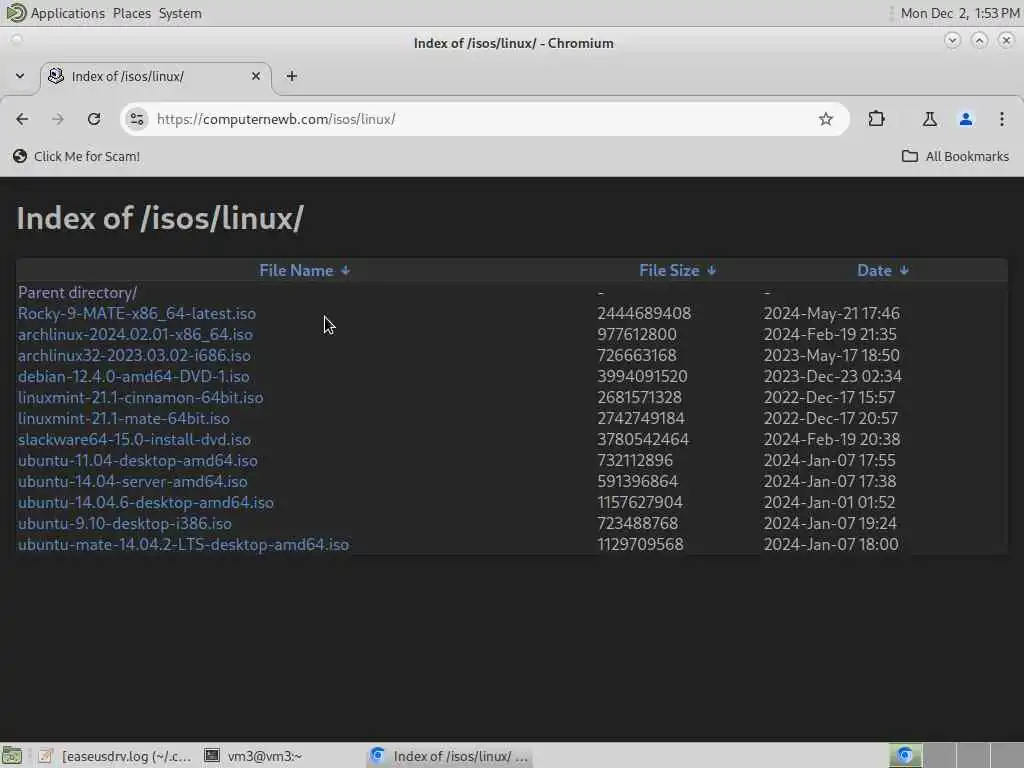Click date 2022-Dec-17 20:57
The image size is (1024, 768).
(831, 418)
